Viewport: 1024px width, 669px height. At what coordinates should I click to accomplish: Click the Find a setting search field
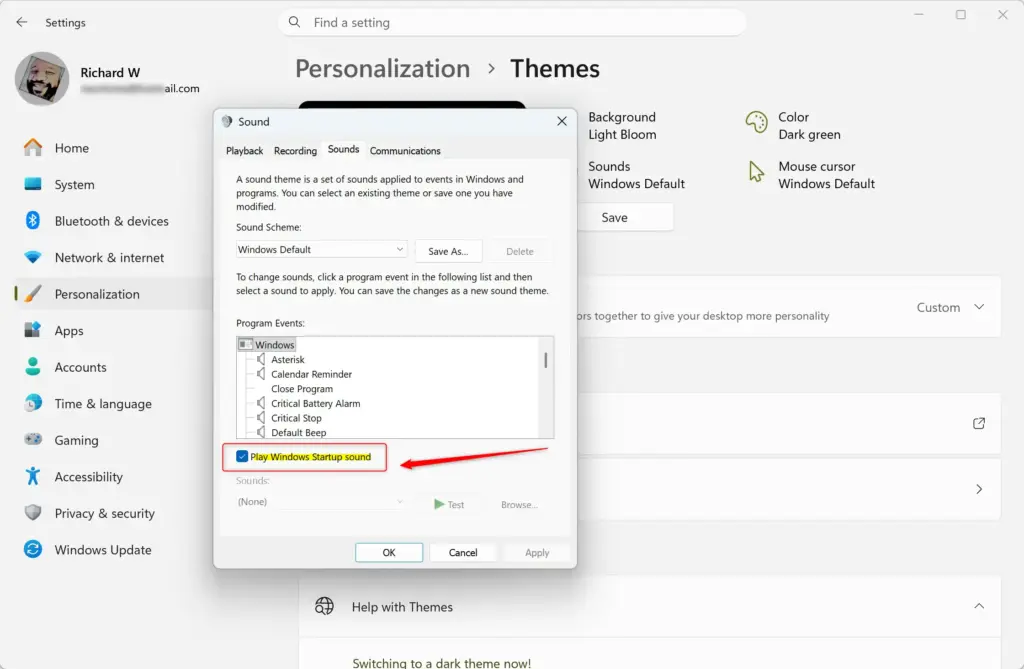tap(512, 22)
